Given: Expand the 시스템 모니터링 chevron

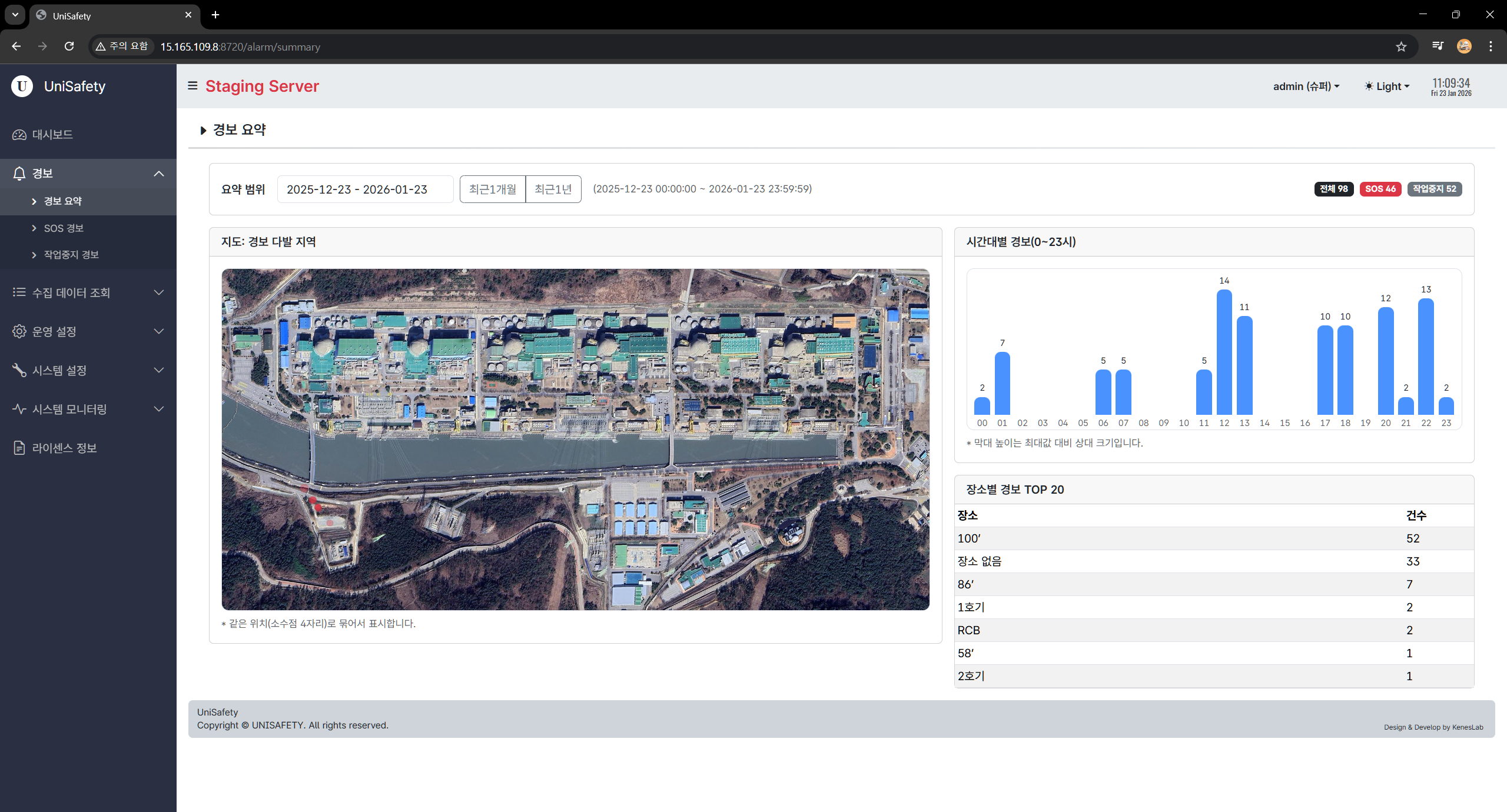Looking at the screenshot, I should 159,409.
